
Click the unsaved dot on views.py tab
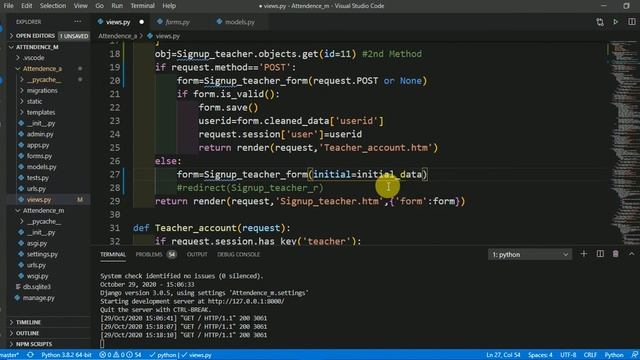pyautogui.click(x=142, y=22)
